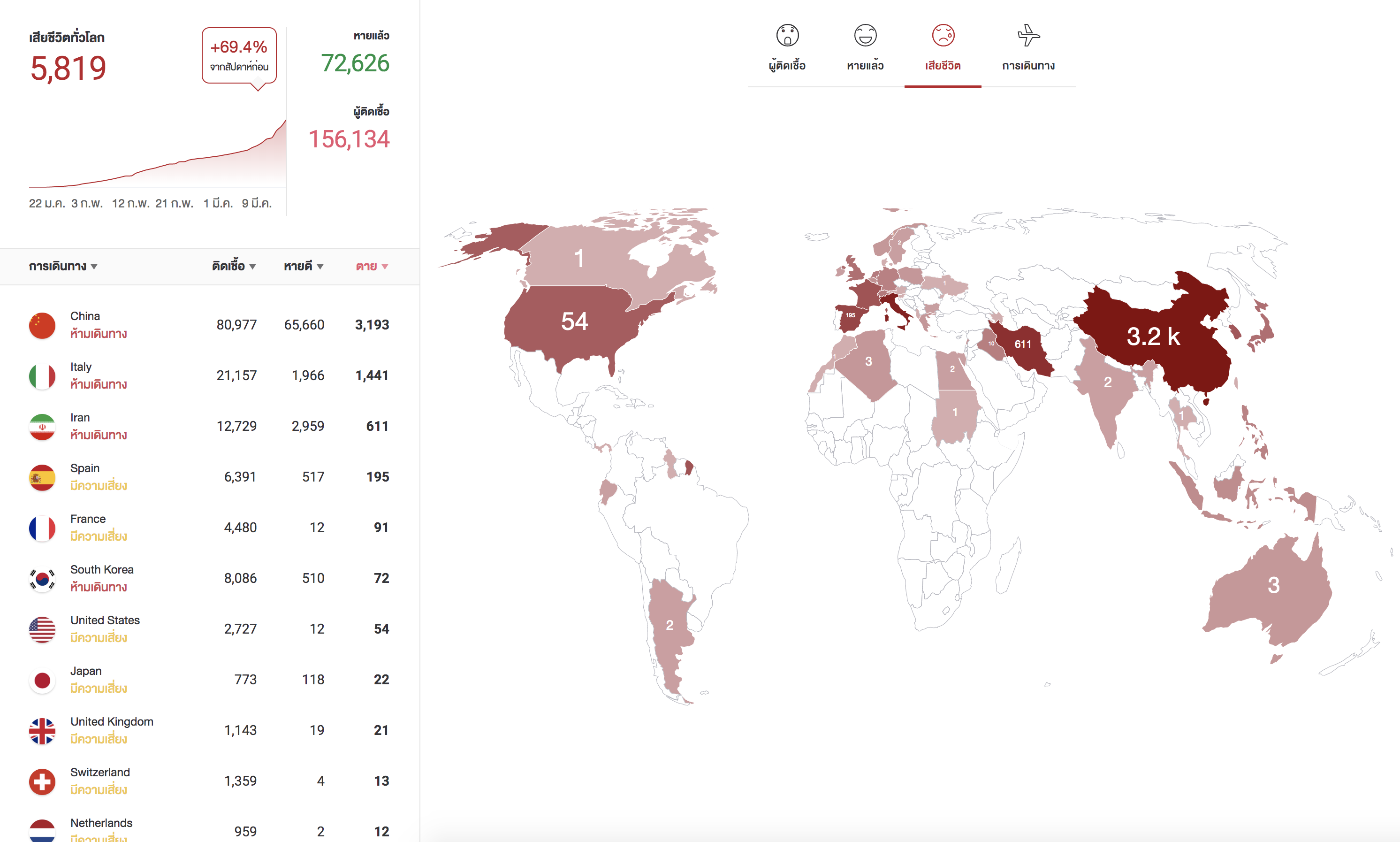Sort by ตาย column arrow
Screen dimensions: 1400x842
385,267
